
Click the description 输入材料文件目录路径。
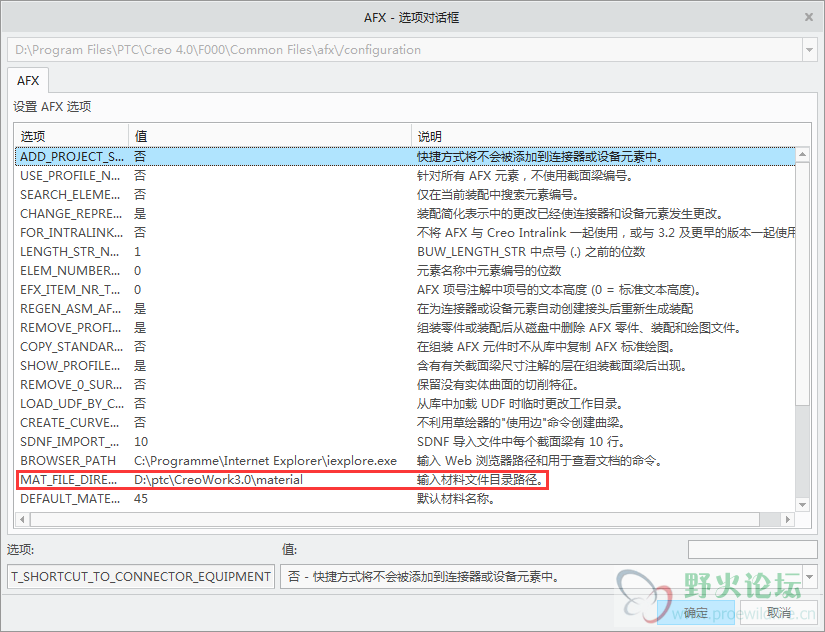[x=480, y=479]
